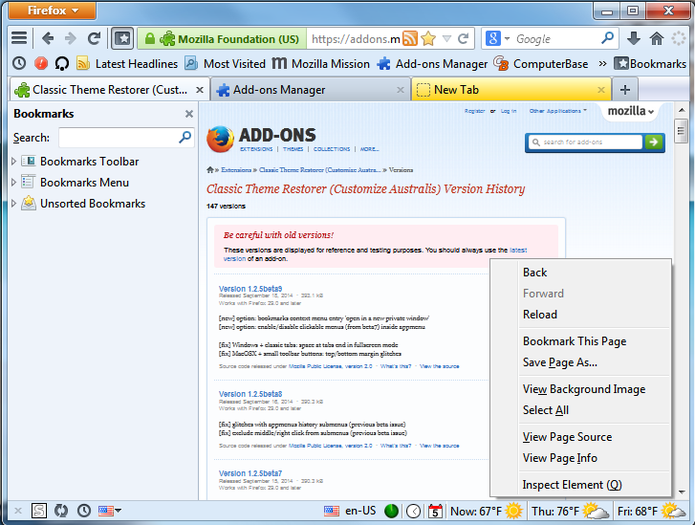Click green add-ons search arrow button

coord(653,142)
